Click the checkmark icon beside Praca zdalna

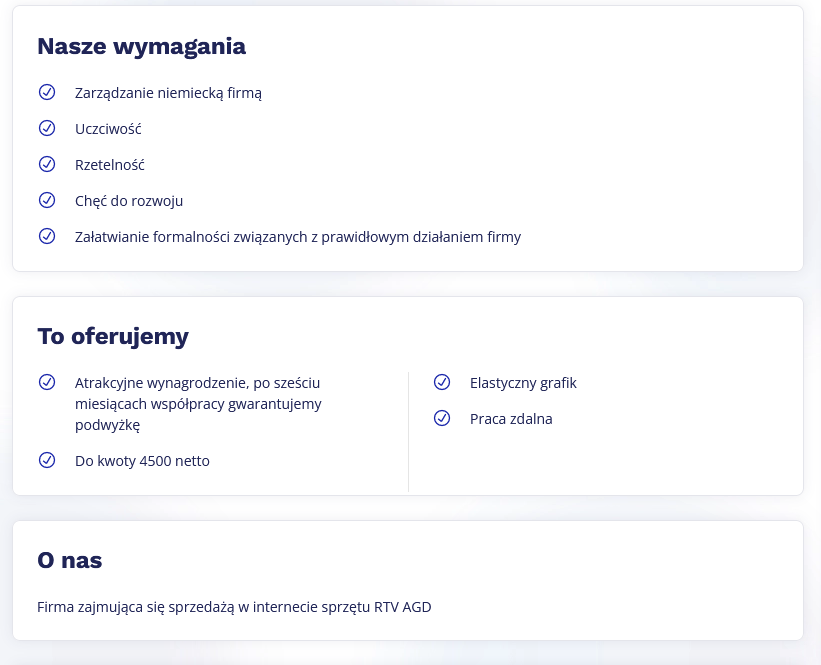pyautogui.click(x=442, y=418)
